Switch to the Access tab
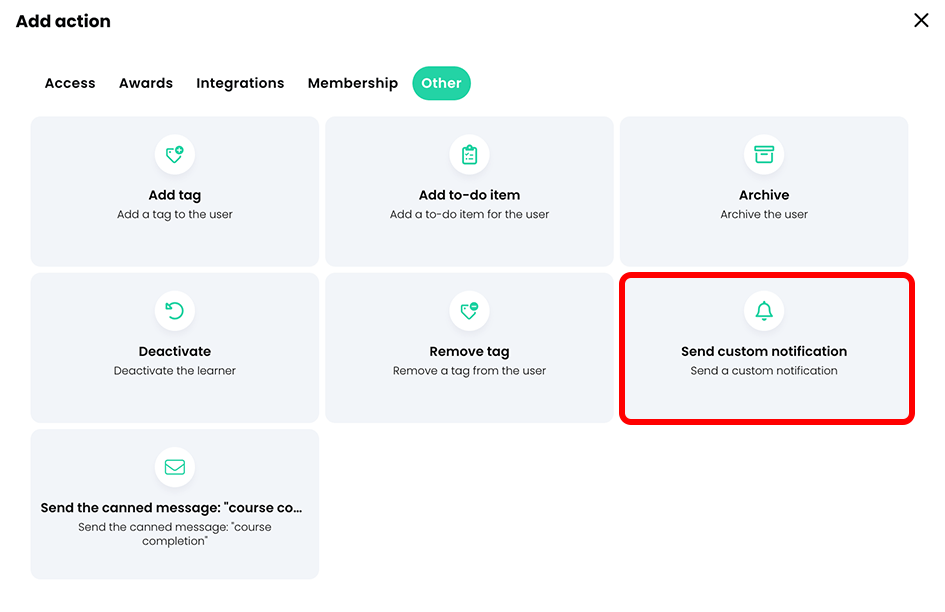Image resolution: width=945 pixels, height=612 pixels. click(70, 83)
